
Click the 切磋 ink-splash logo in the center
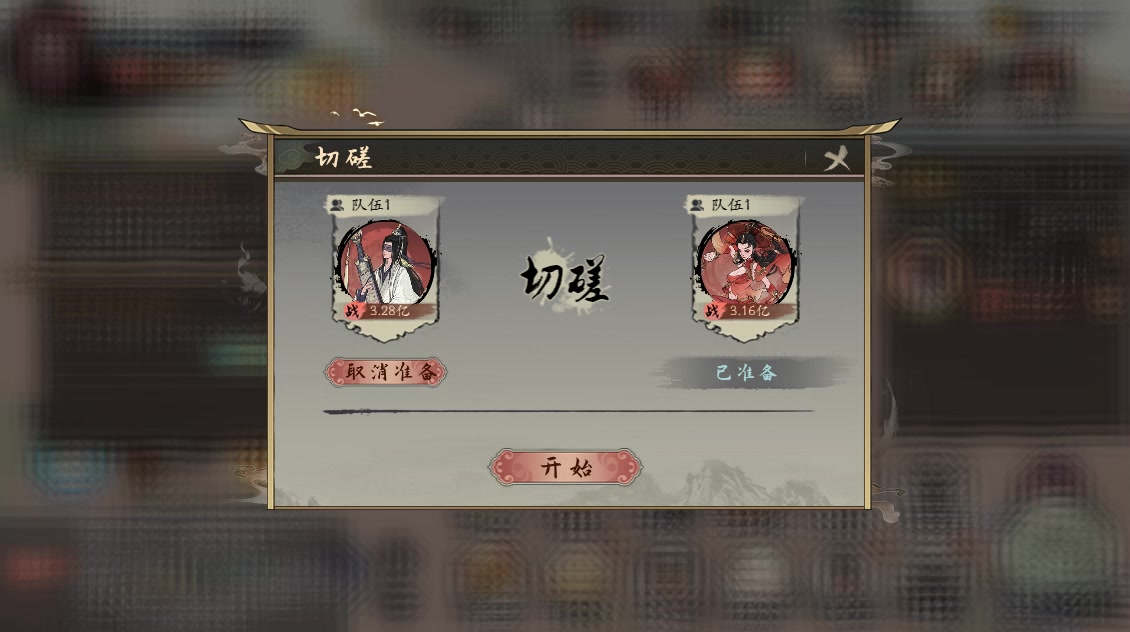(565, 277)
